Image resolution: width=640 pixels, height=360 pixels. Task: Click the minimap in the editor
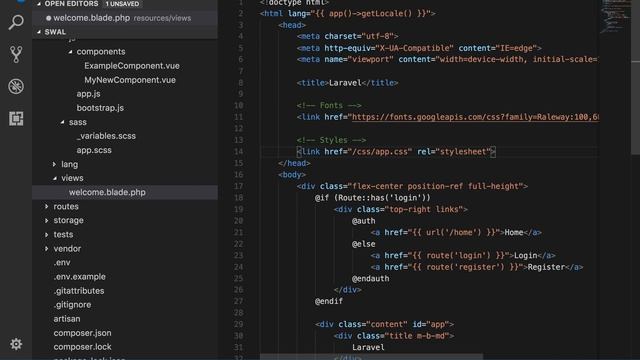pyautogui.click(x=615, y=17)
